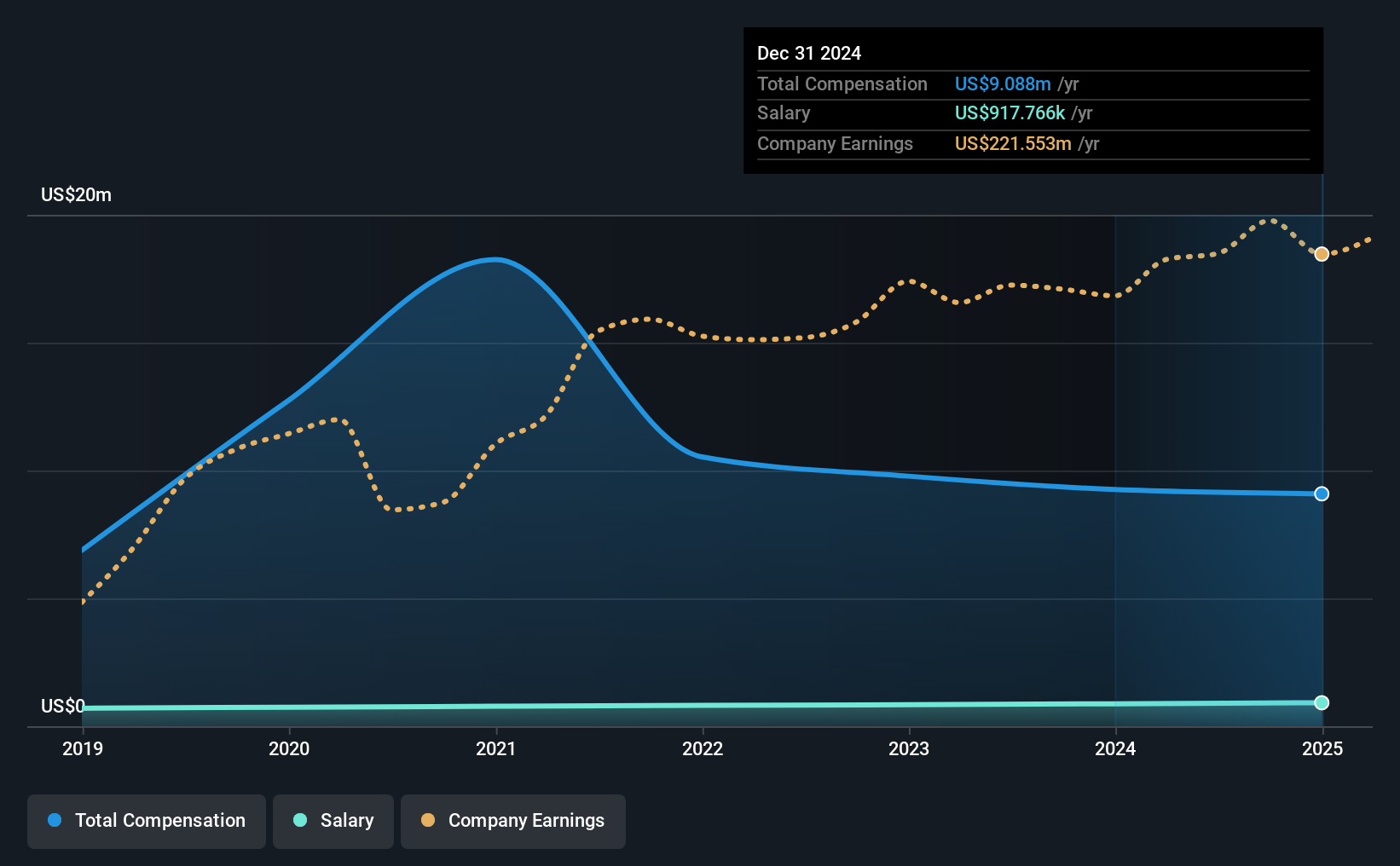Click the US$9.088m total compensation value
This screenshot has height=866, width=1400.
[1003, 84]
